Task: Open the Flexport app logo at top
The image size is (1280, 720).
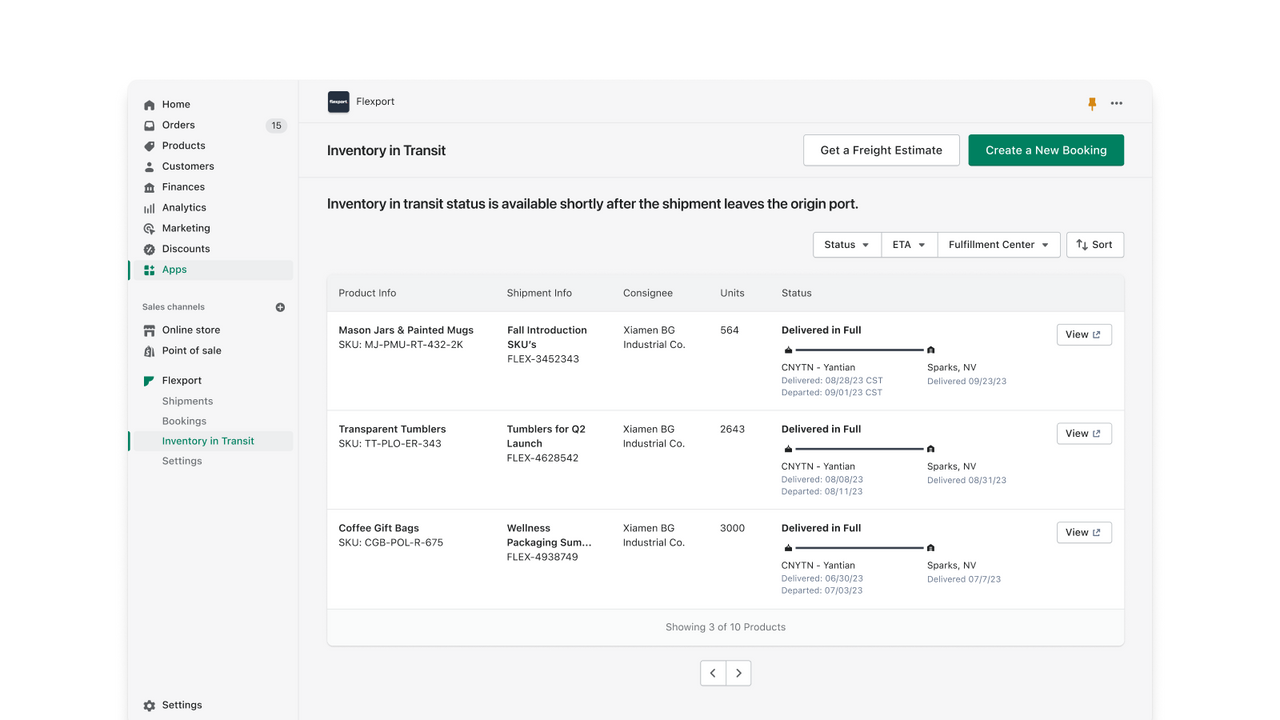Action: (338, 101)
